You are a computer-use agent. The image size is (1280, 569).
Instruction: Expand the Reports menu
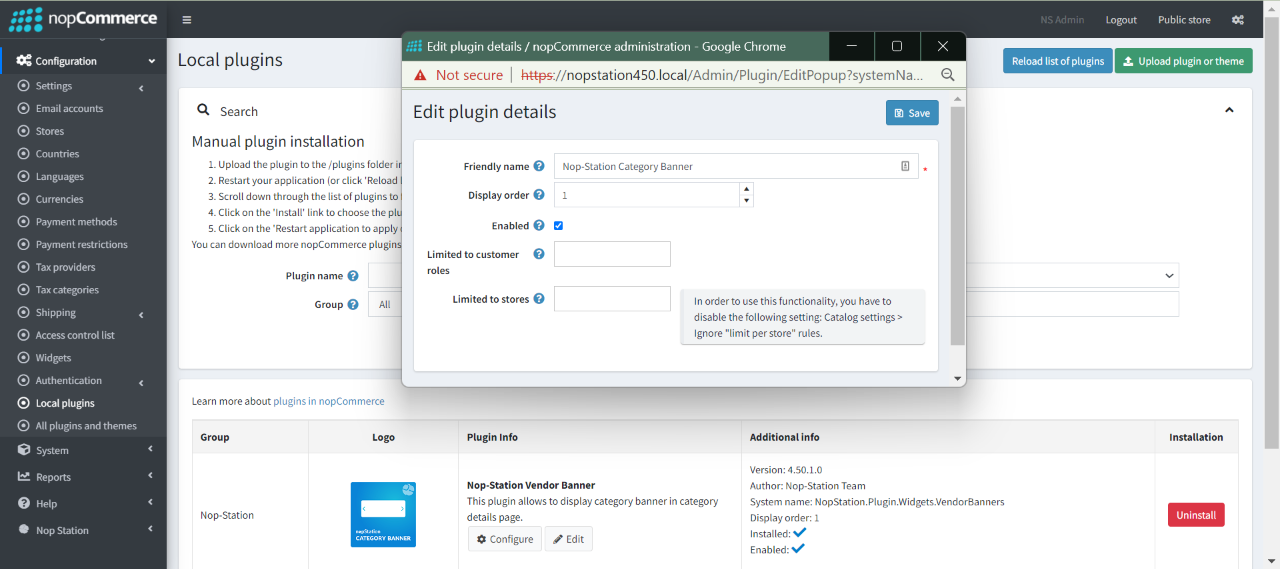coord(83,477)
